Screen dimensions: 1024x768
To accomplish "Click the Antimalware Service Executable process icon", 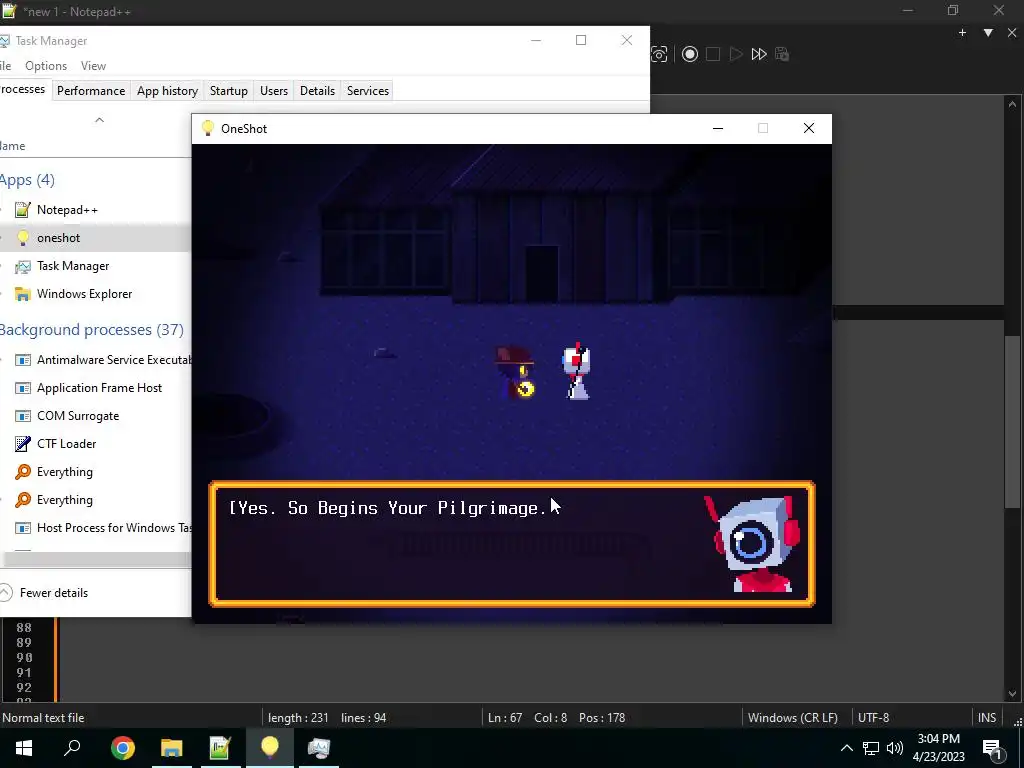I will pos(23,360).
